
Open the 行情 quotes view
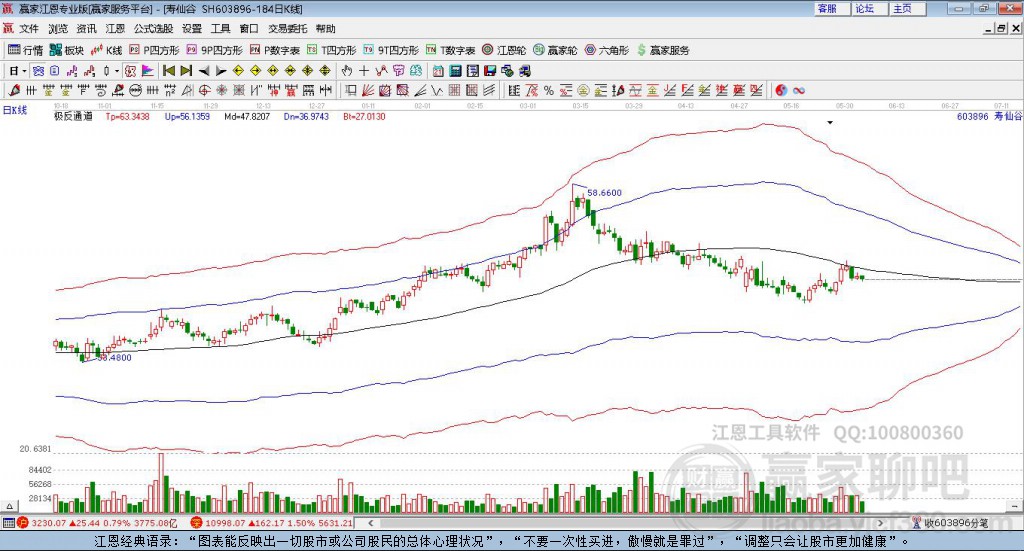(25, 50)
